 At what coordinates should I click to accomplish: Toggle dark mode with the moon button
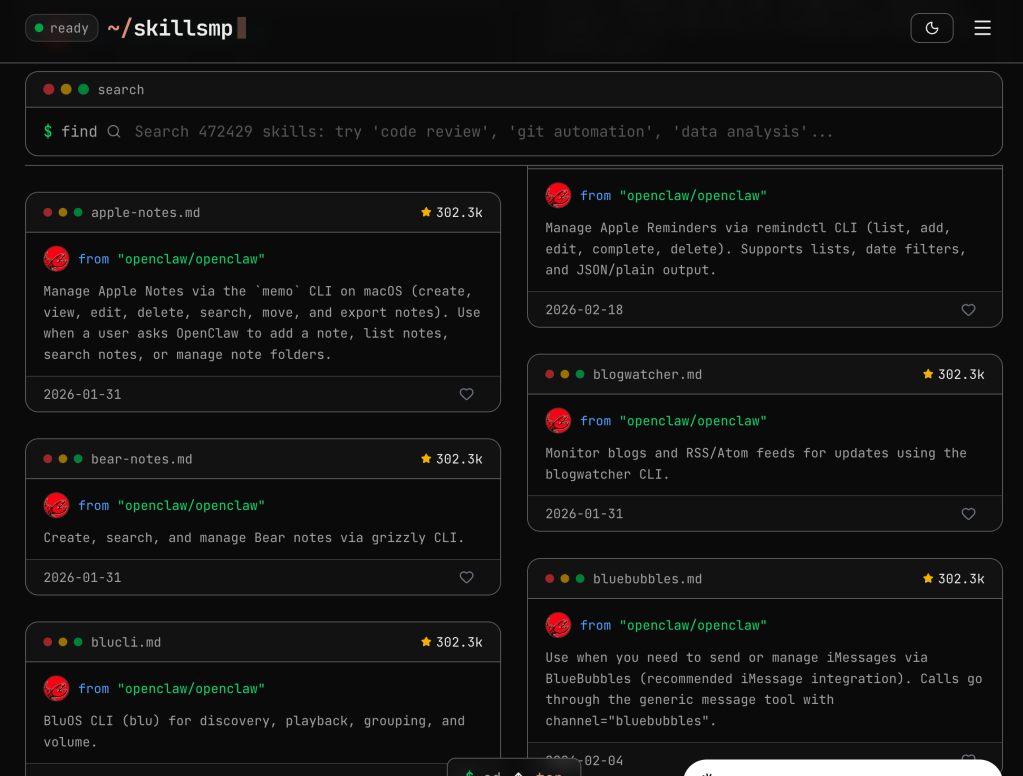(931, 28)
